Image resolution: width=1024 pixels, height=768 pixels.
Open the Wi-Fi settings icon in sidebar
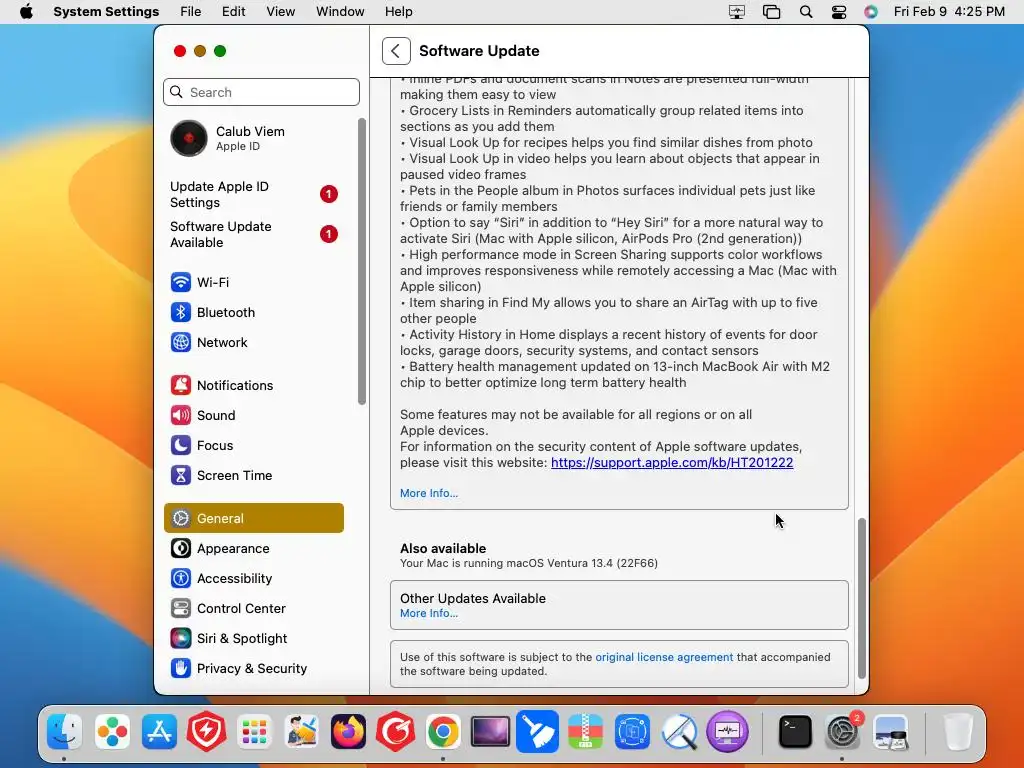tap(180, 282)
